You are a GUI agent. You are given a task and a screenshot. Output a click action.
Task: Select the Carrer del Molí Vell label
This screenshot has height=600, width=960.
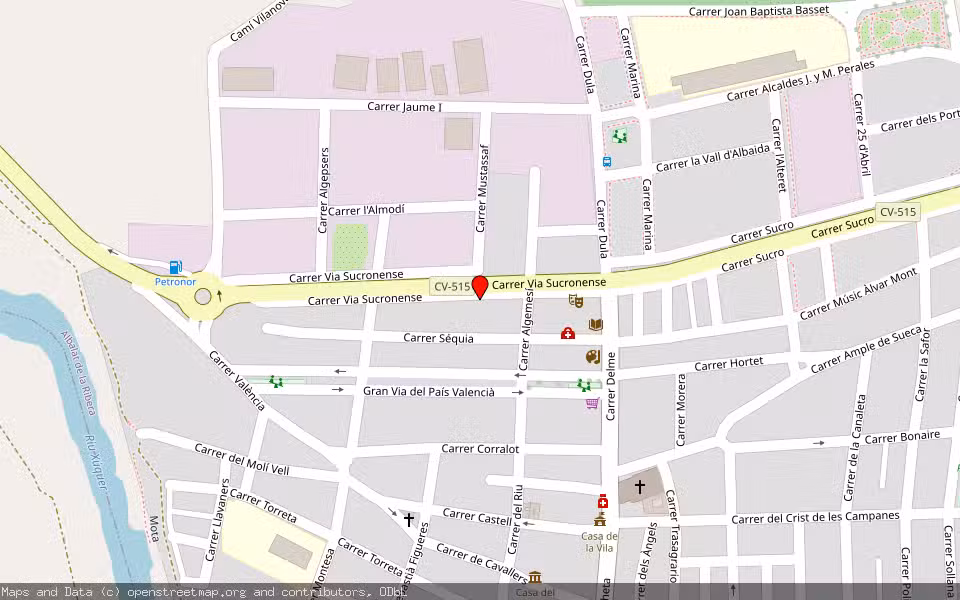pos(241,459)
